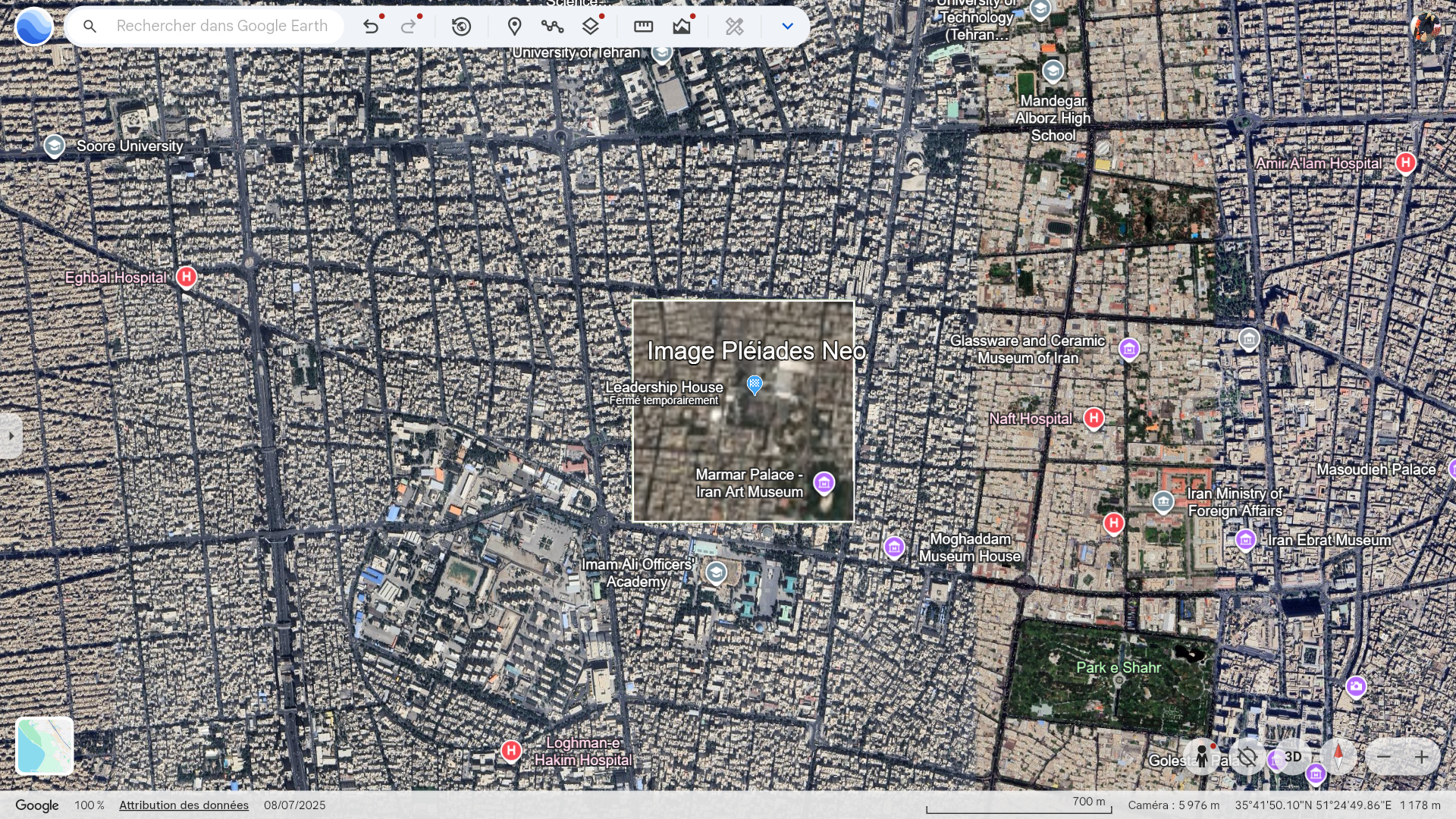Click the undo arrow in toolbar

370,27
